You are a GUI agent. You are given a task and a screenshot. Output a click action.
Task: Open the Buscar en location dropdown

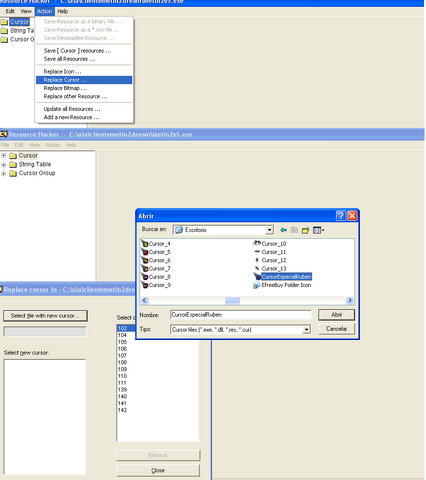point(269,230)
